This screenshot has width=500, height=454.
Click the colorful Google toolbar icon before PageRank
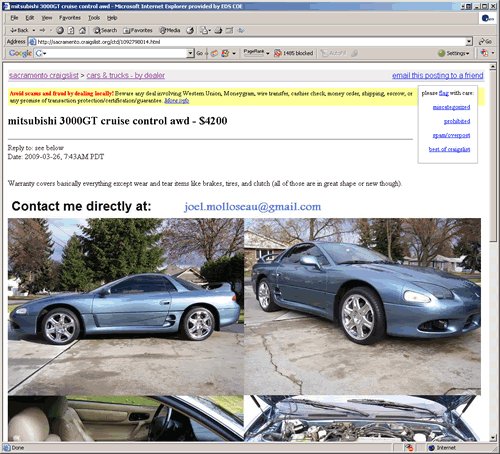tap(225, 53)
